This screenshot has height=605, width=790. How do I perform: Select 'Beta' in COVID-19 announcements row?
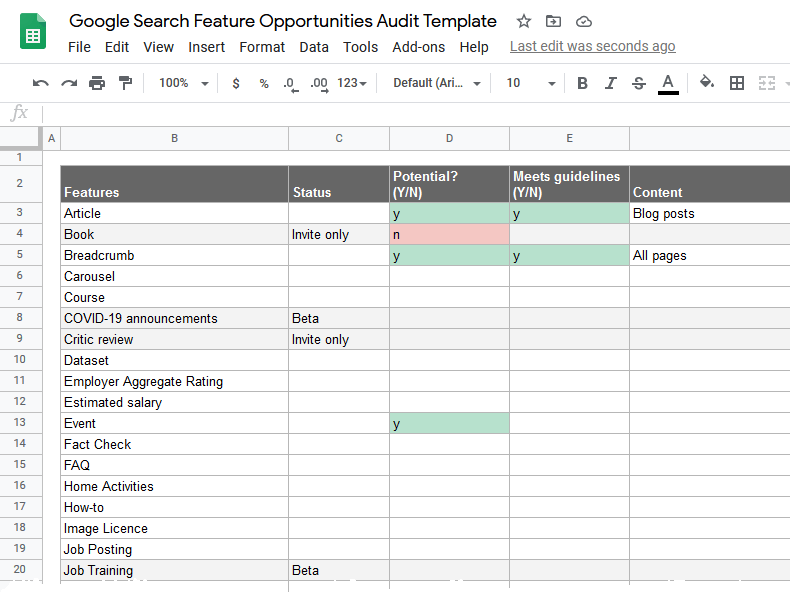[x=339, y=318]
